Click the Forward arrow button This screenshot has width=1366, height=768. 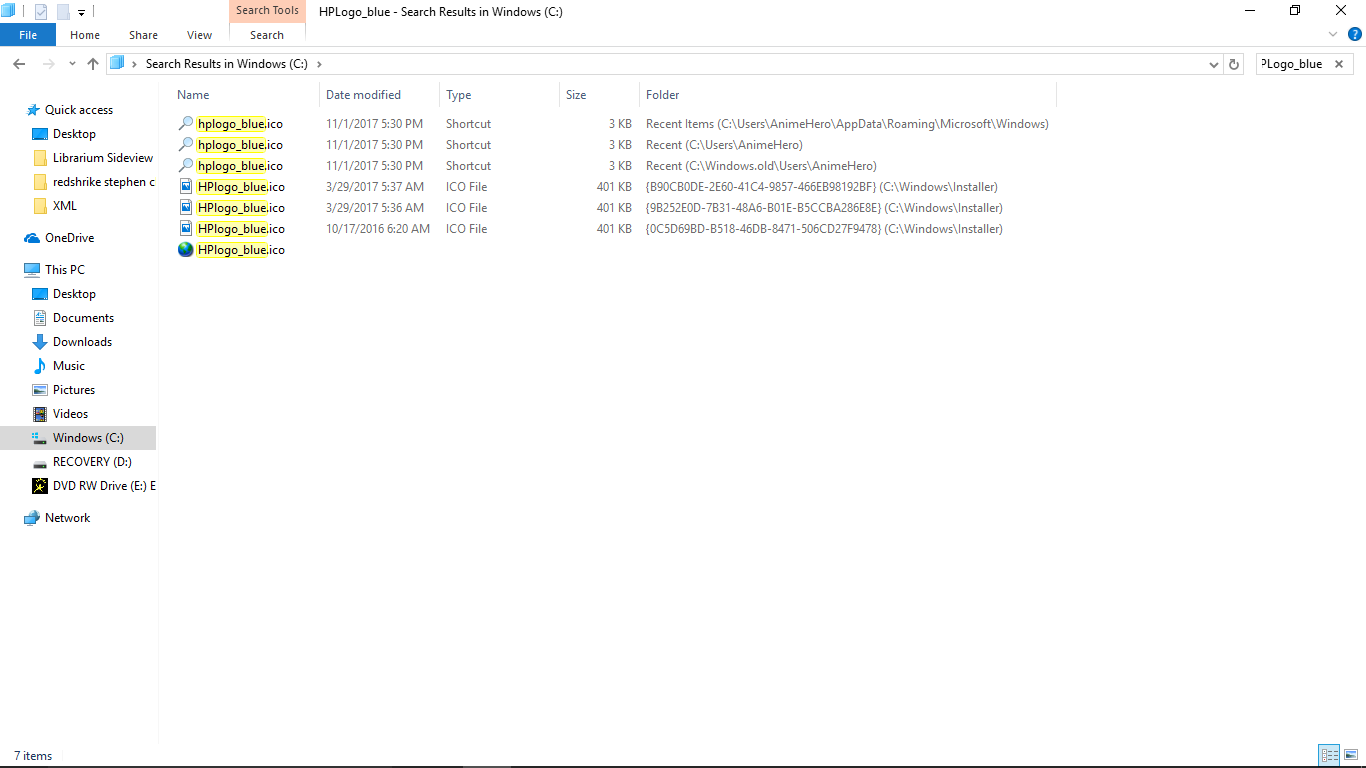(47, 63)
